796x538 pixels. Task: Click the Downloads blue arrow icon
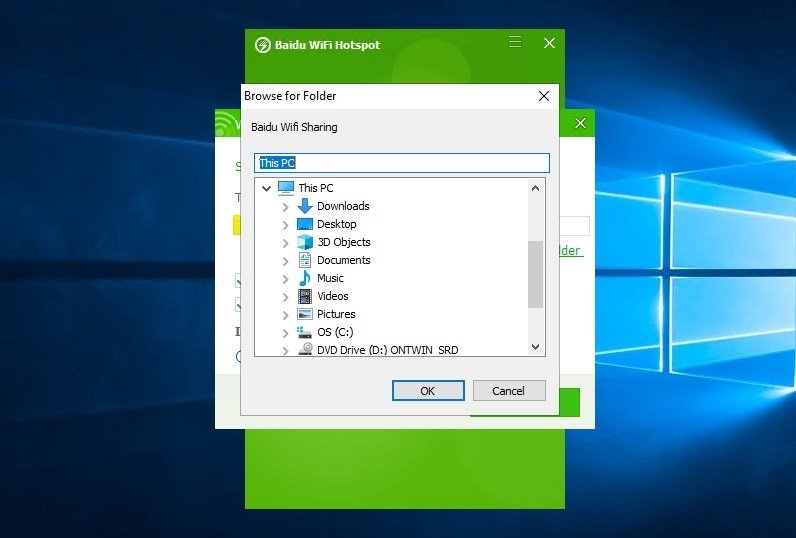coord(305,206)
